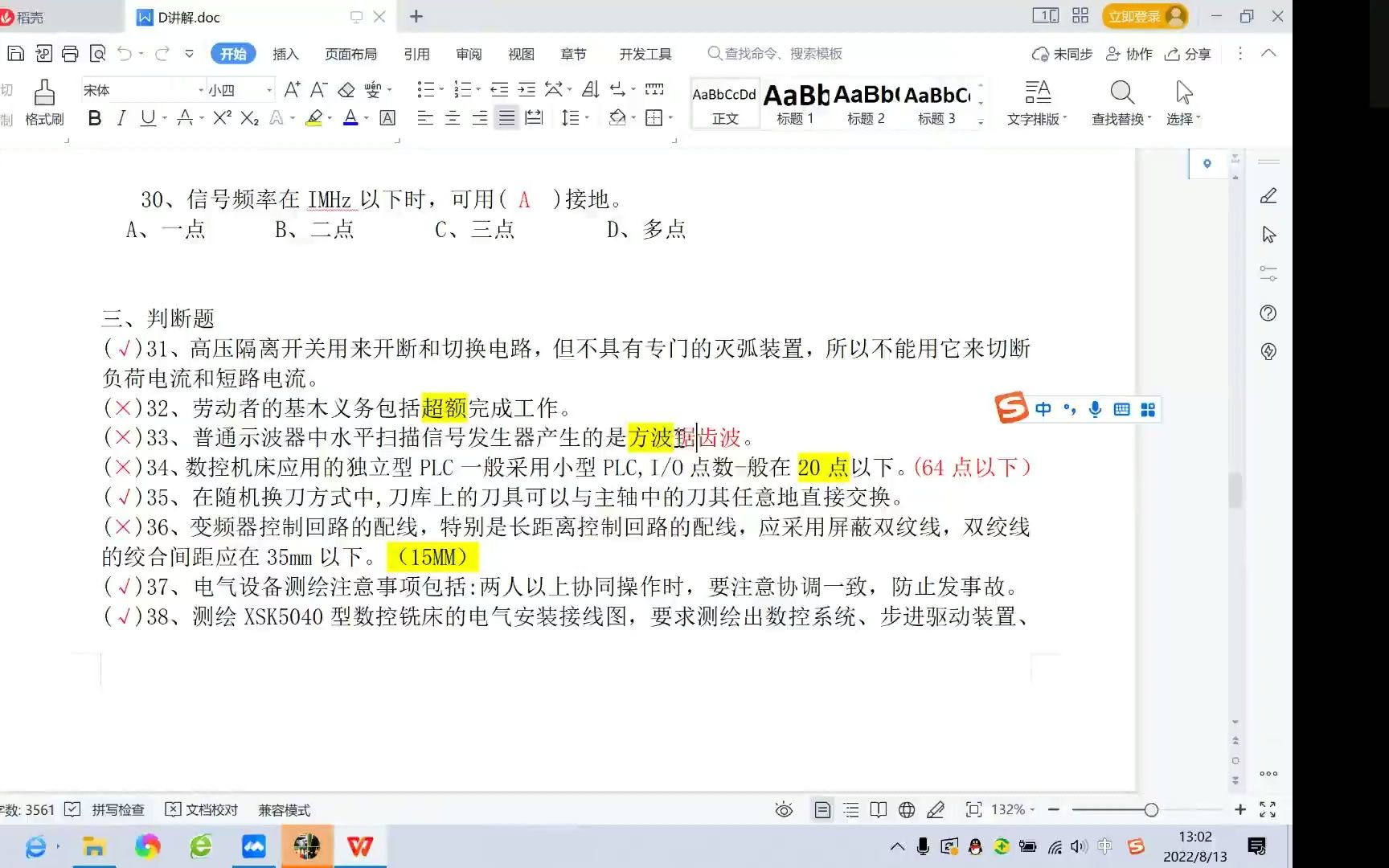Justify text alignment
Viewport: 1389px width, 868px height.
click(x=506, y=118)
